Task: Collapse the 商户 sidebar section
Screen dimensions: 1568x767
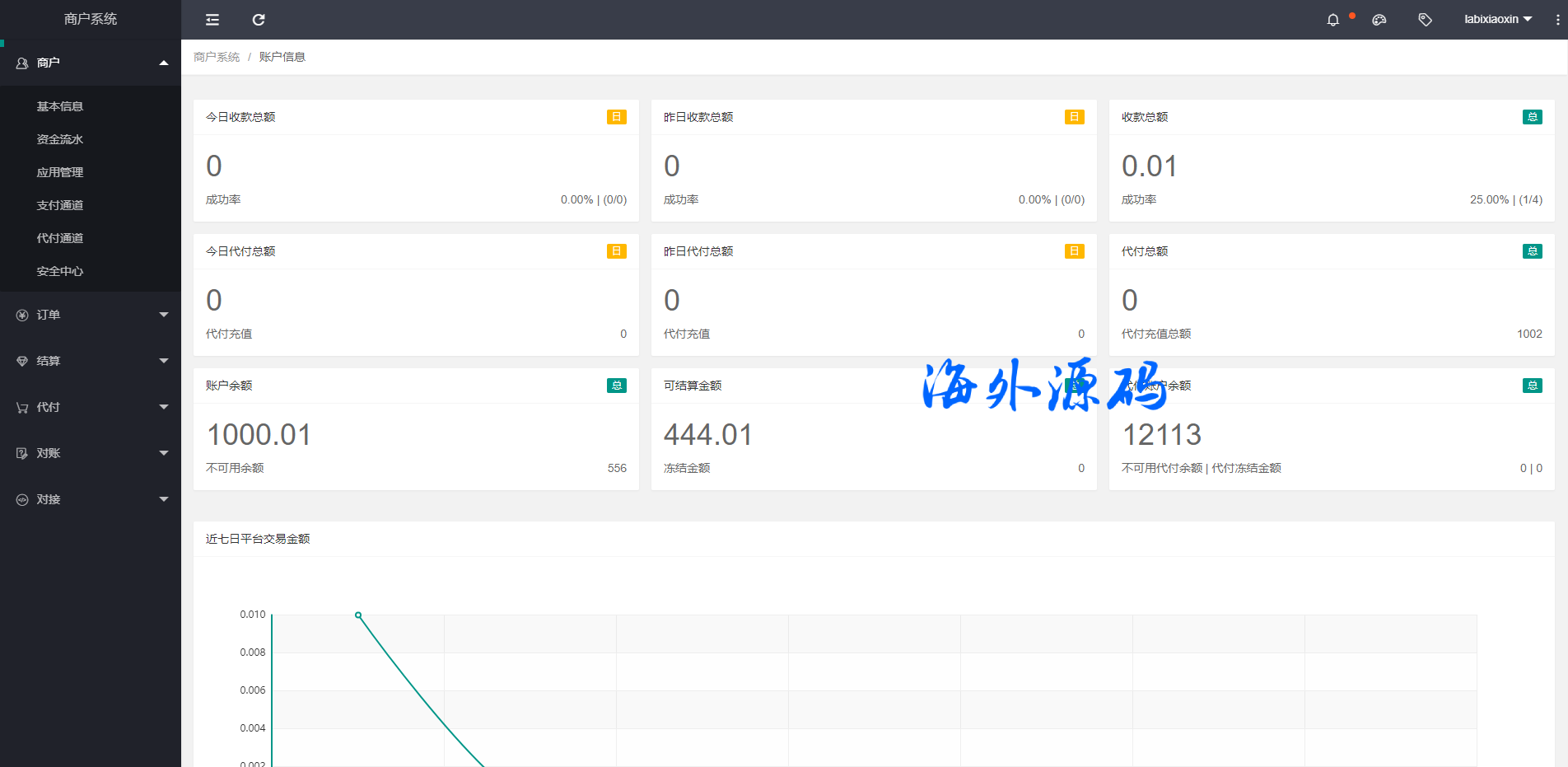Action: pos(164,63)
